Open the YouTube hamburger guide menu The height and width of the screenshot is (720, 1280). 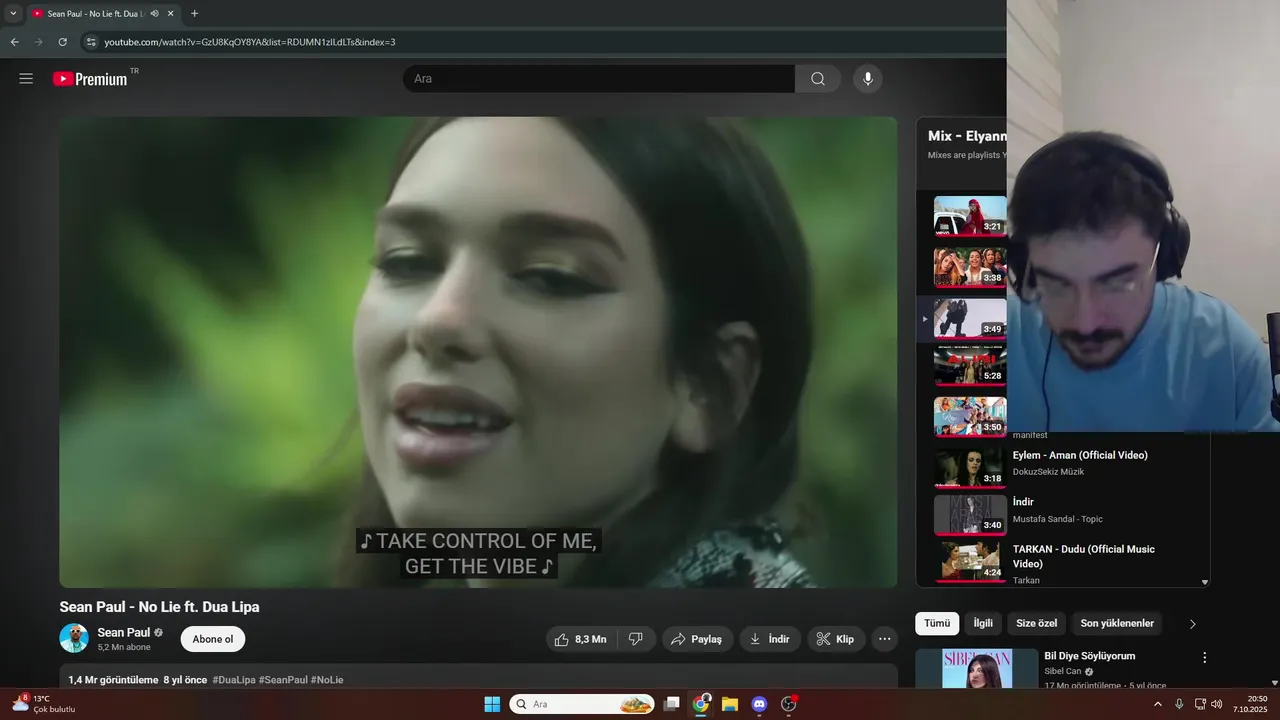click(x=26, y=79)
